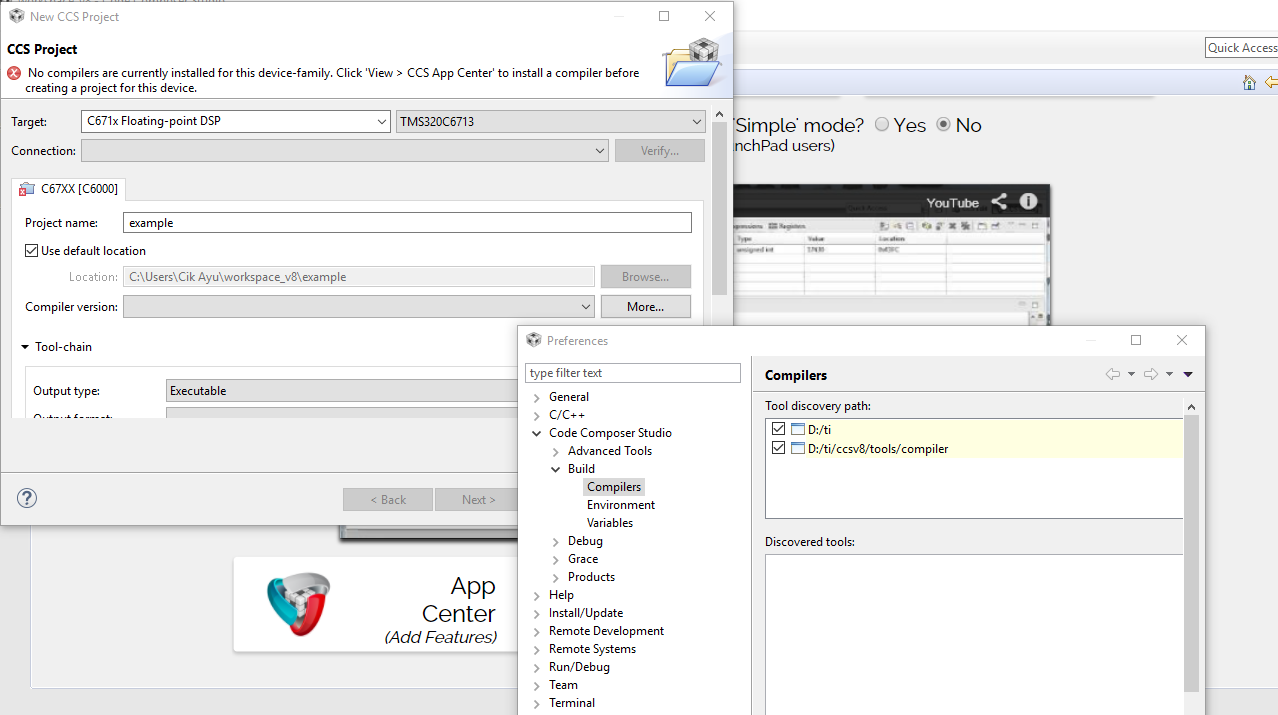Select Remote Systems in the preferences tree

(x=592, y=649)
